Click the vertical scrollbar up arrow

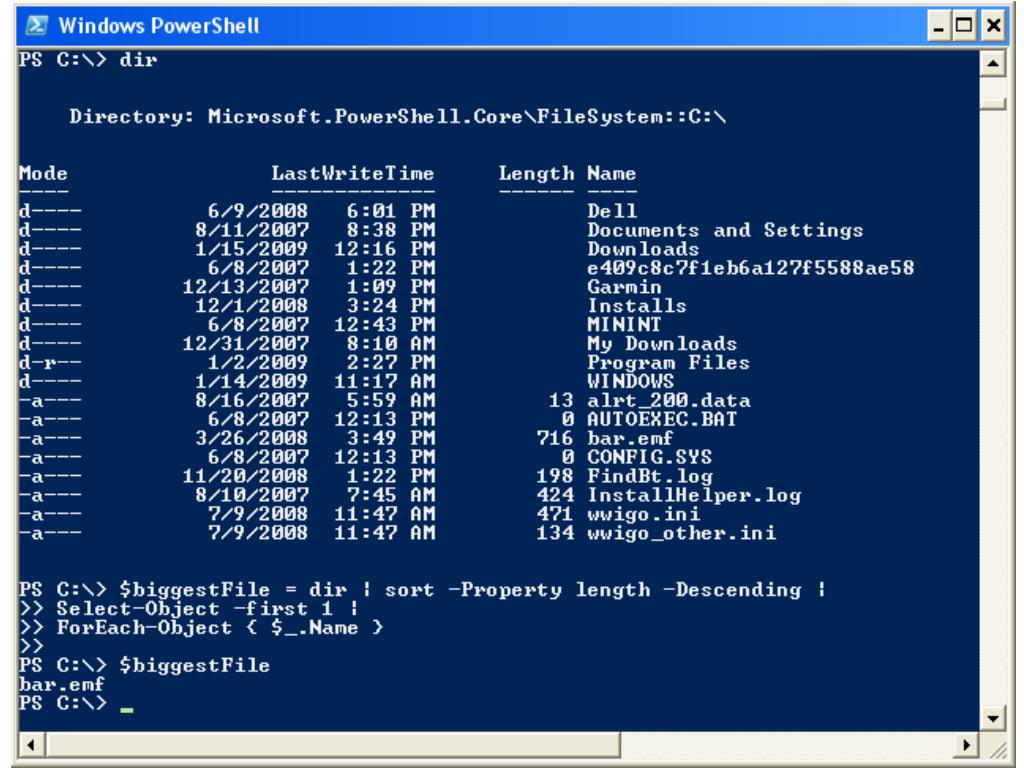coord(993,63)
